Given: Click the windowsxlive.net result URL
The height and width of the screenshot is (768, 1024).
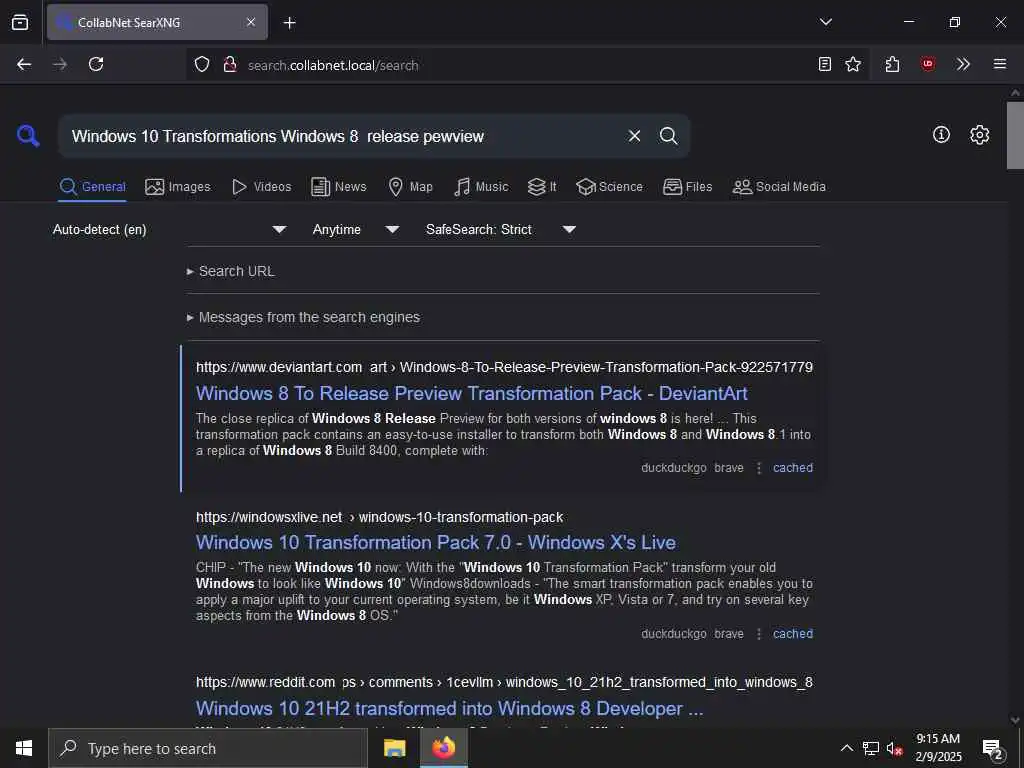Looking at the screenshot, I should pos(379,517).
